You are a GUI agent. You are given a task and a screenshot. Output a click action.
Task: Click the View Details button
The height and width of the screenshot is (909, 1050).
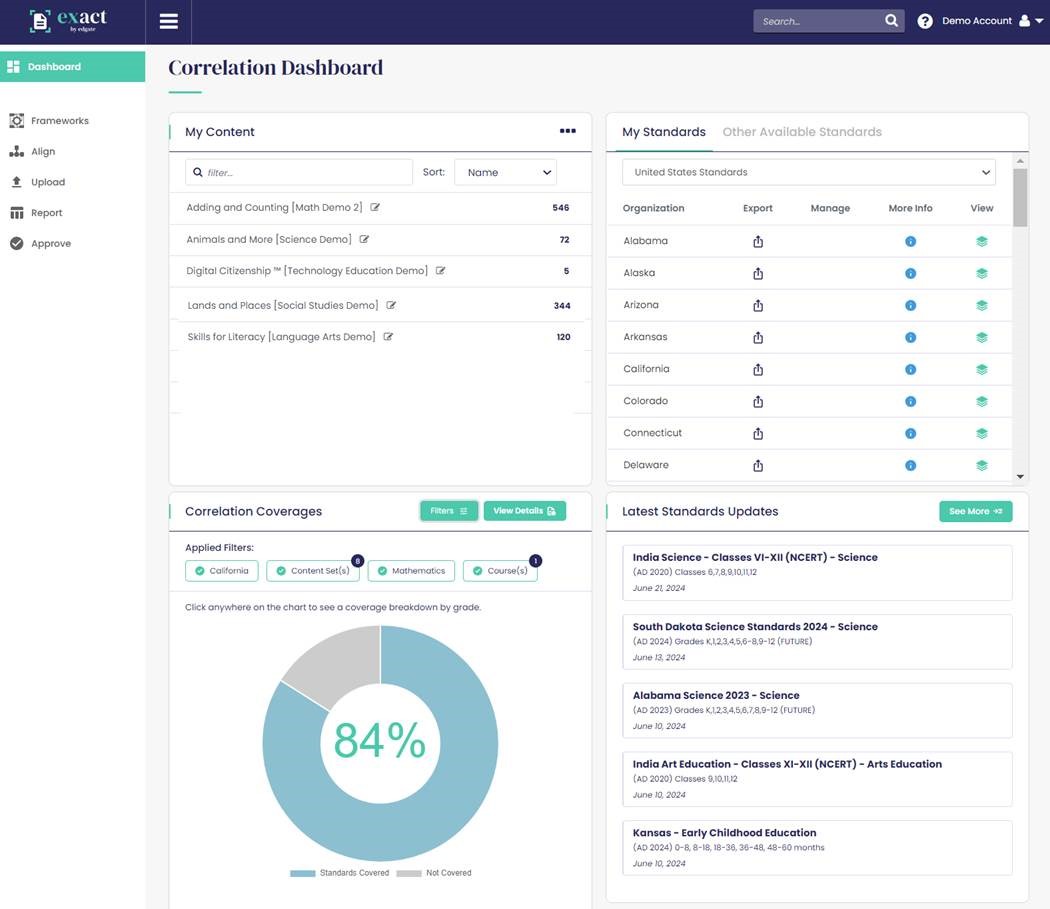point(524,511)
